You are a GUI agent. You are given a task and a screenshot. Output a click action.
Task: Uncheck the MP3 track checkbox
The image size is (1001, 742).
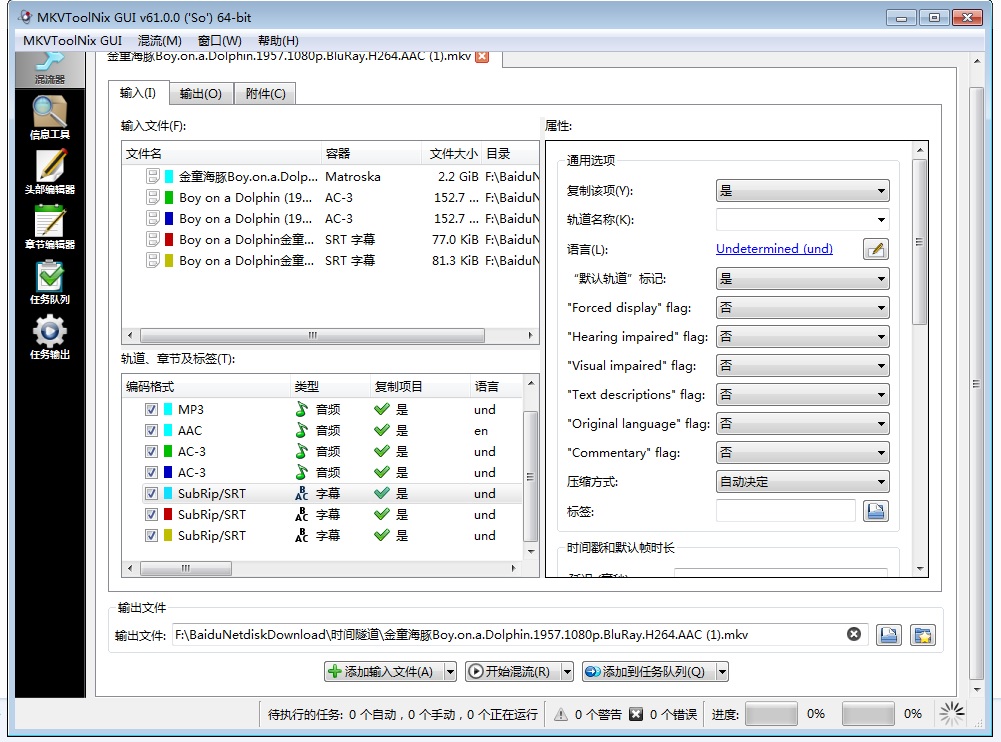[151, 410]
